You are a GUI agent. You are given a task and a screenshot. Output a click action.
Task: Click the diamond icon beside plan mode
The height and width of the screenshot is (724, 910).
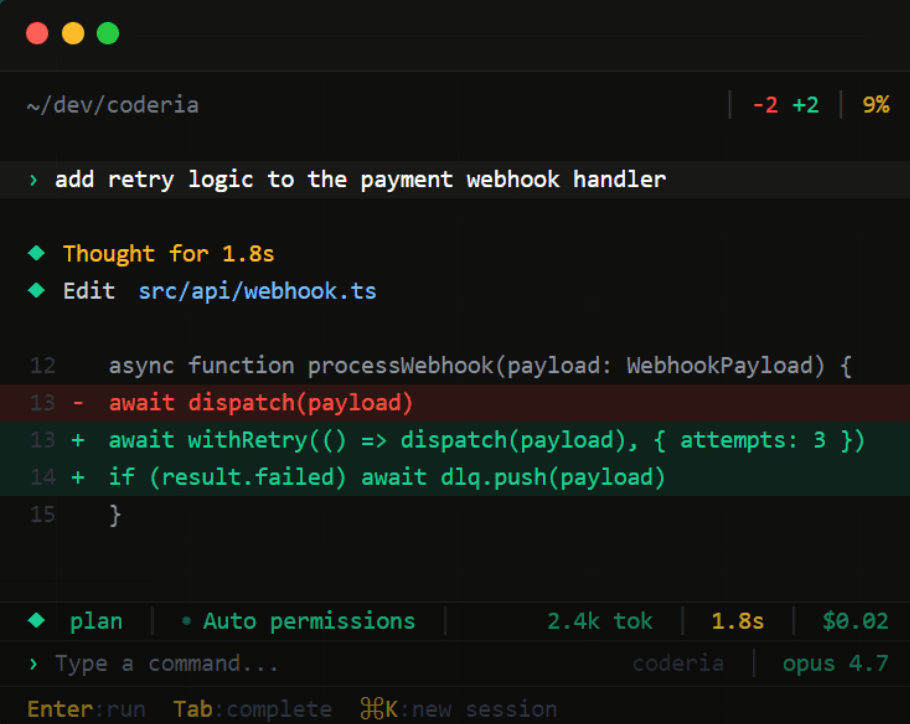pyautogui.click(x=37, y=621)
